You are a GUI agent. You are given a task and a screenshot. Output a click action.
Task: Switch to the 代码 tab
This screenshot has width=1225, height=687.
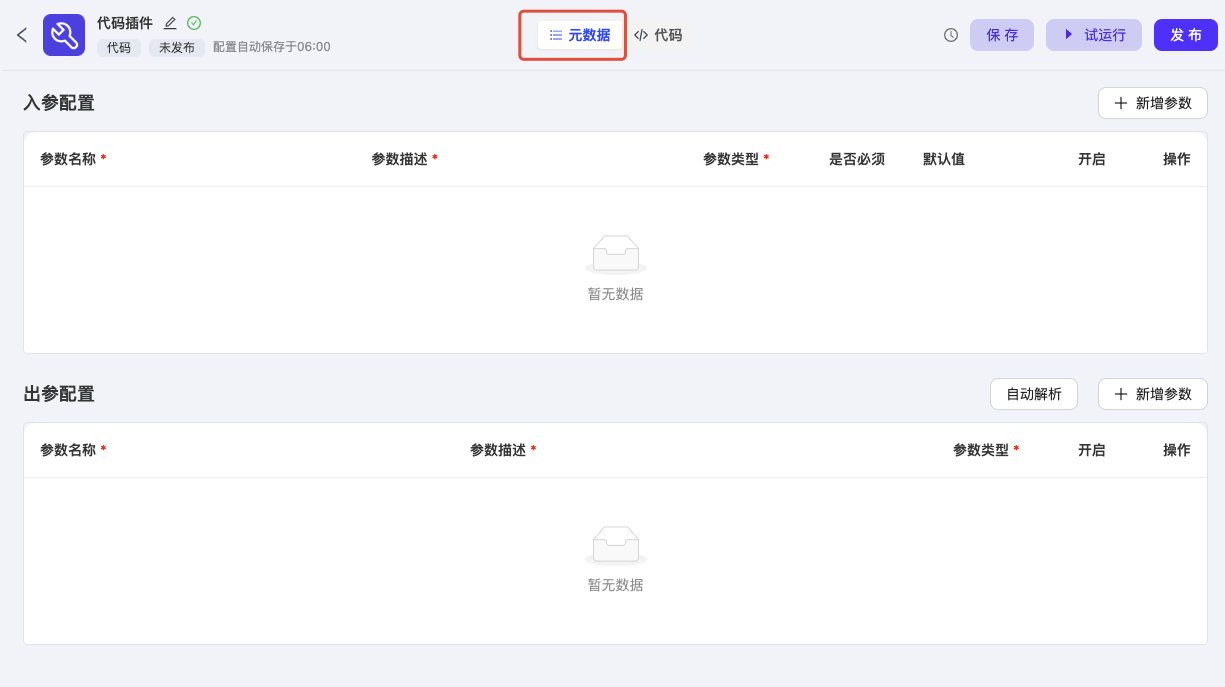click(x=659, y=35)
